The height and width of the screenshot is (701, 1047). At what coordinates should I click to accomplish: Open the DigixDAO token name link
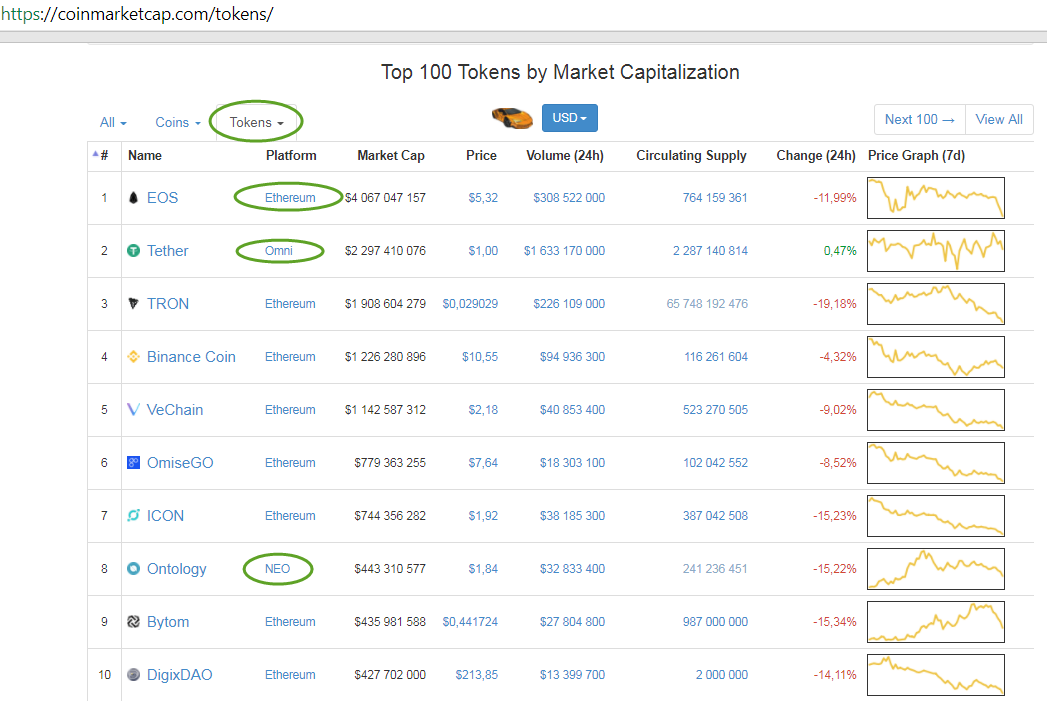click(179, 675)
